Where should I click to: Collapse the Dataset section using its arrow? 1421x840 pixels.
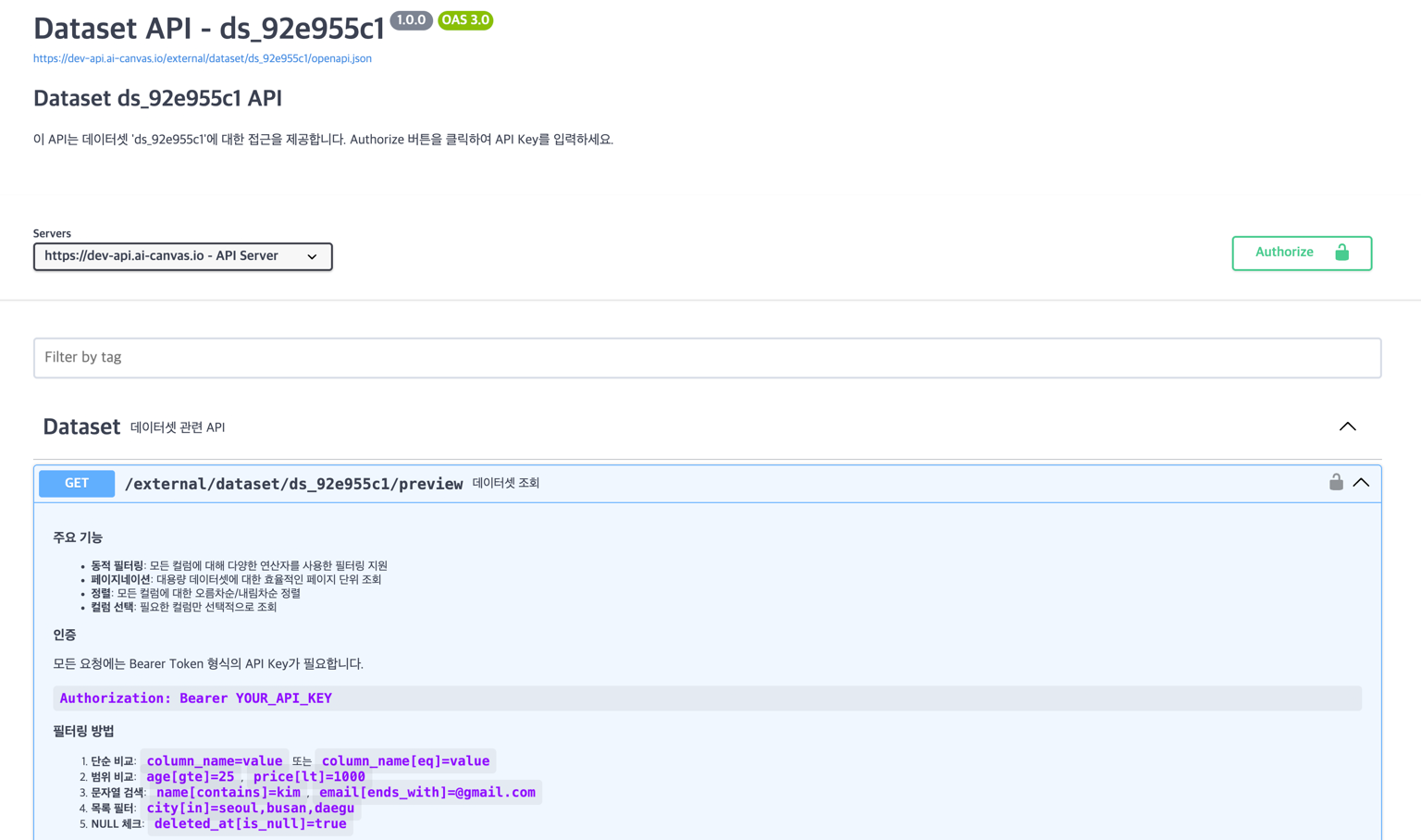point(1347,426)
